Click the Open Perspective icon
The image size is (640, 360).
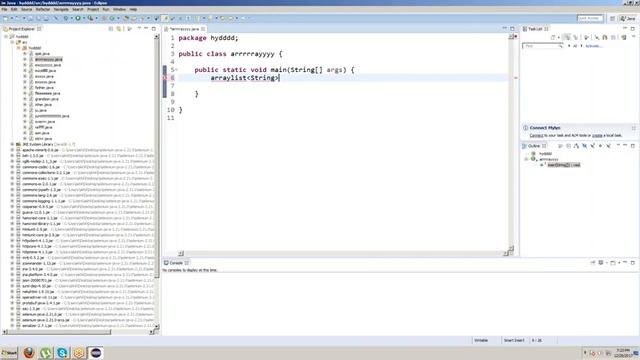[x=612, y=18]
